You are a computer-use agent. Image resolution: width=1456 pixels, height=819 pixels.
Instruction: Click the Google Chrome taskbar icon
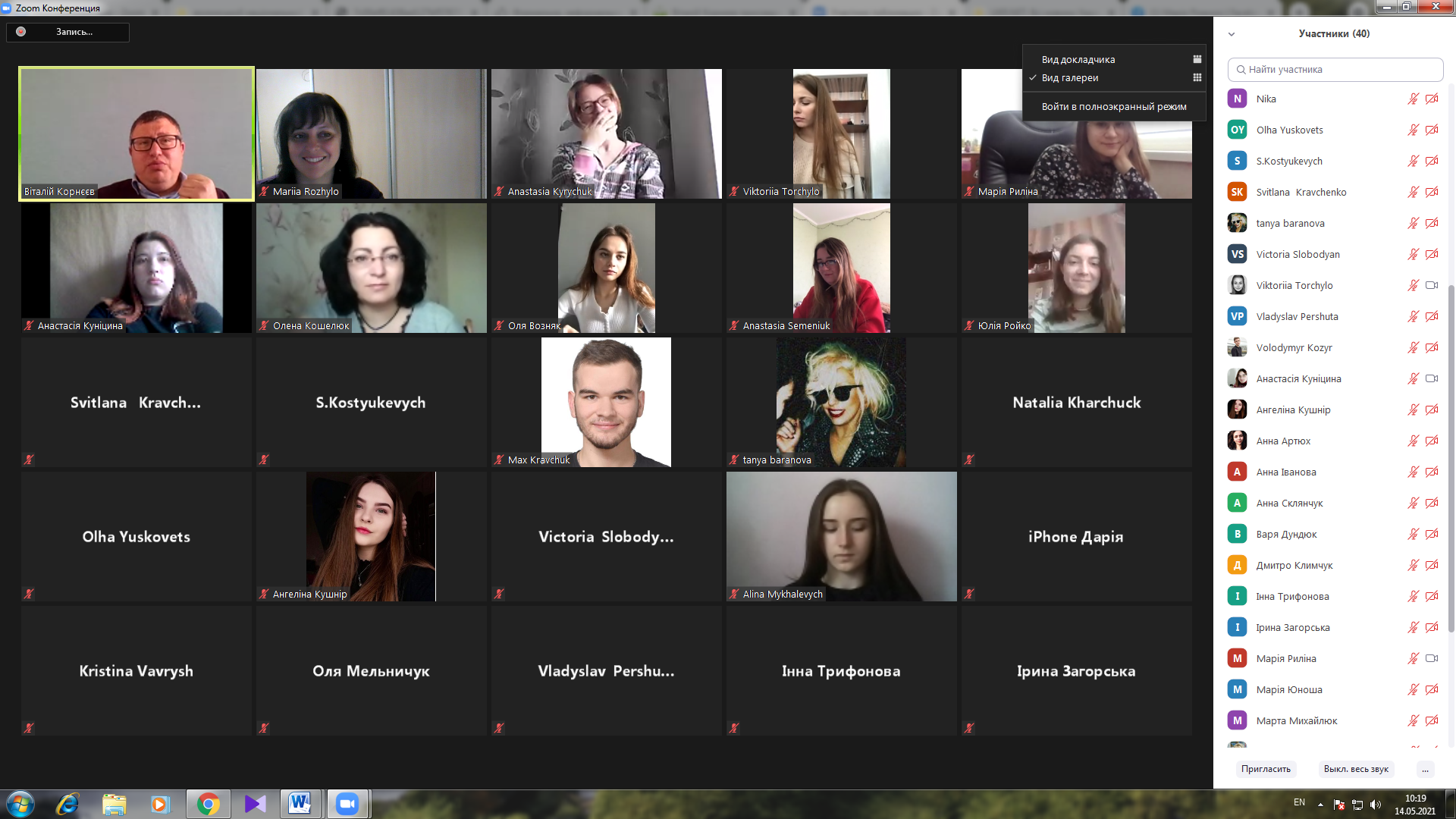click(x=208, y=803)
